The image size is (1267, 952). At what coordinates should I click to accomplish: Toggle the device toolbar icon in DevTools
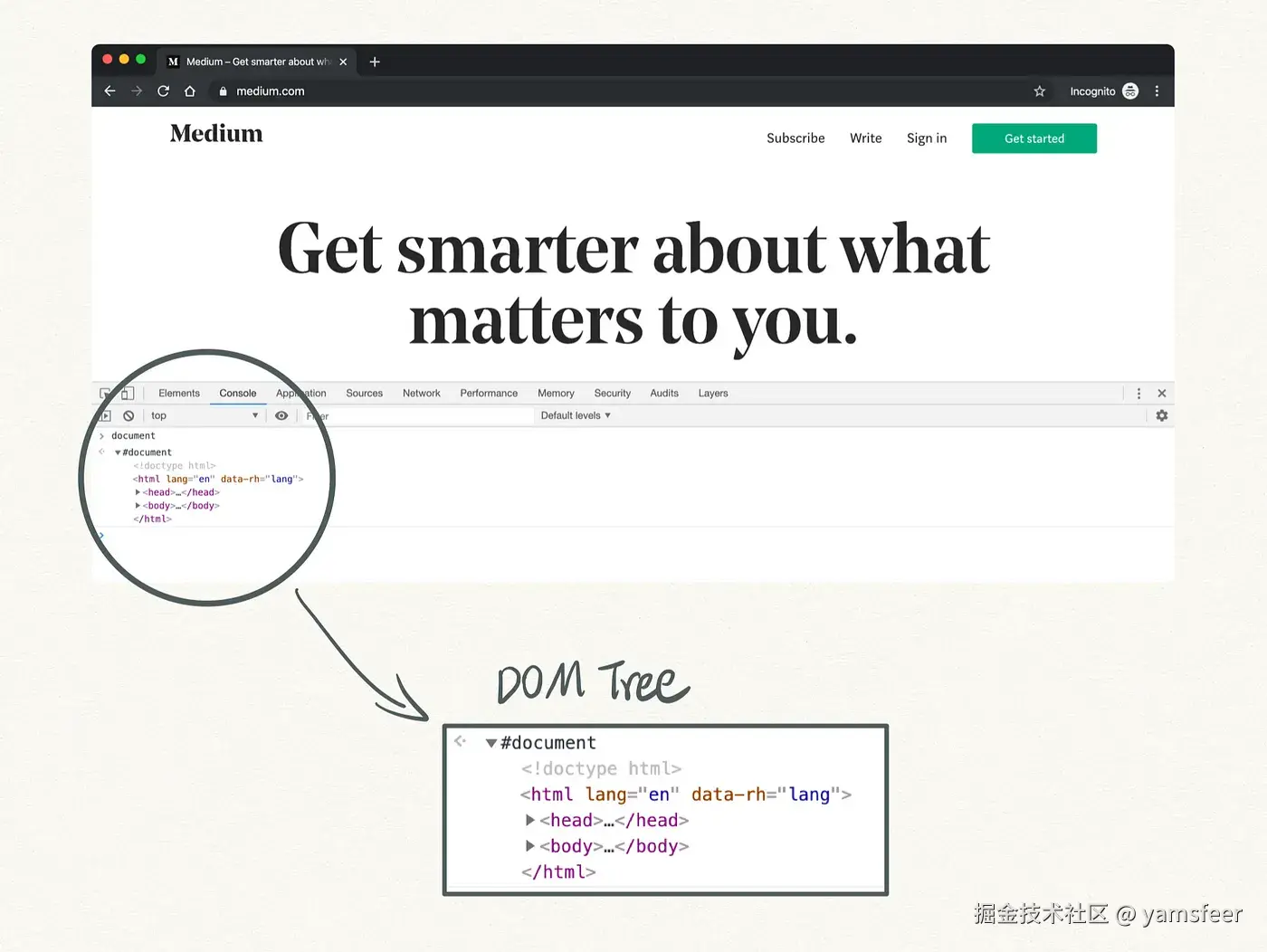click(128, 393)
